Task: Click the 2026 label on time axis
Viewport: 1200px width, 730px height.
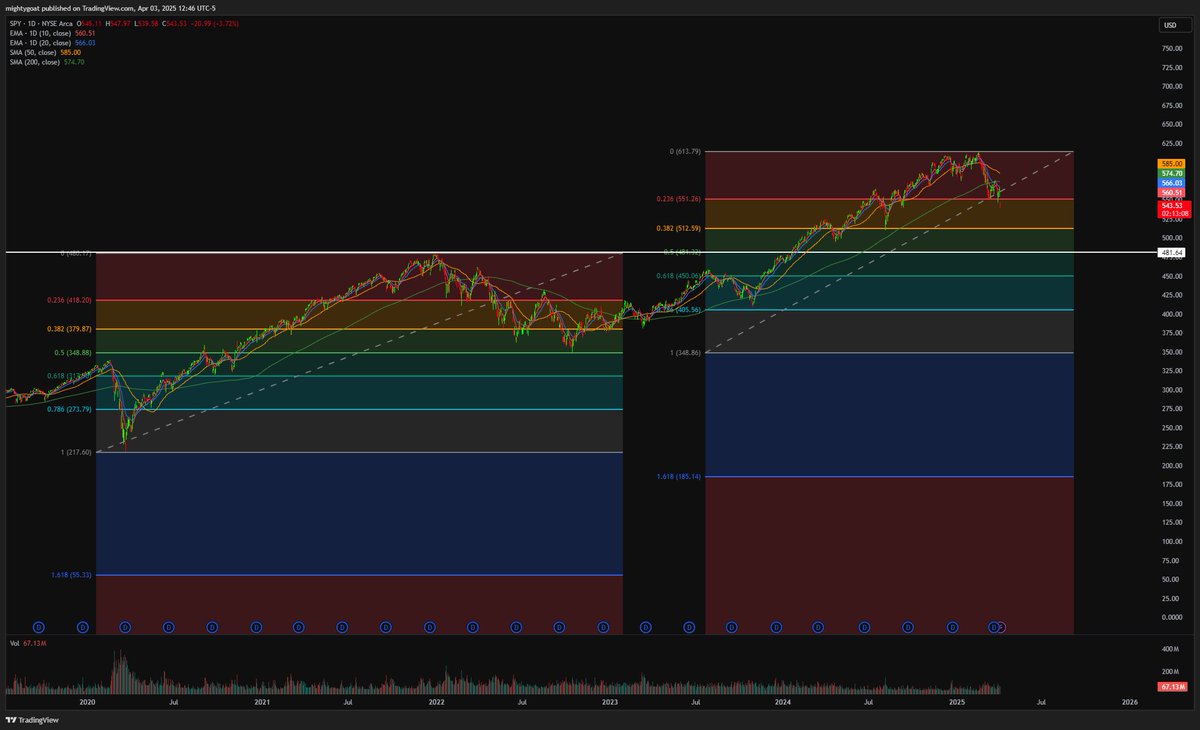Action: coord(1130,703)
